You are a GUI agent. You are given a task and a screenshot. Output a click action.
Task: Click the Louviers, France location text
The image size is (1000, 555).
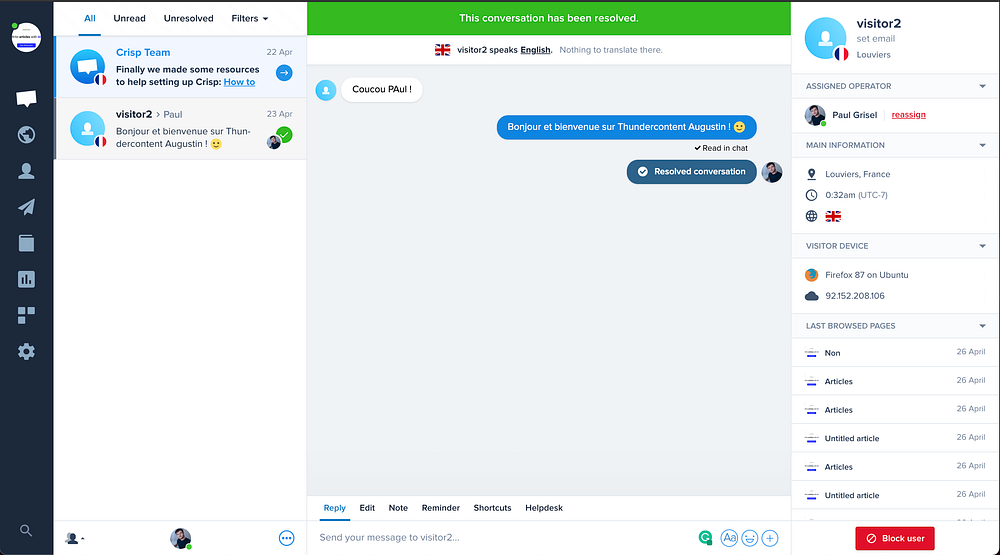click(x=858, y=174)
